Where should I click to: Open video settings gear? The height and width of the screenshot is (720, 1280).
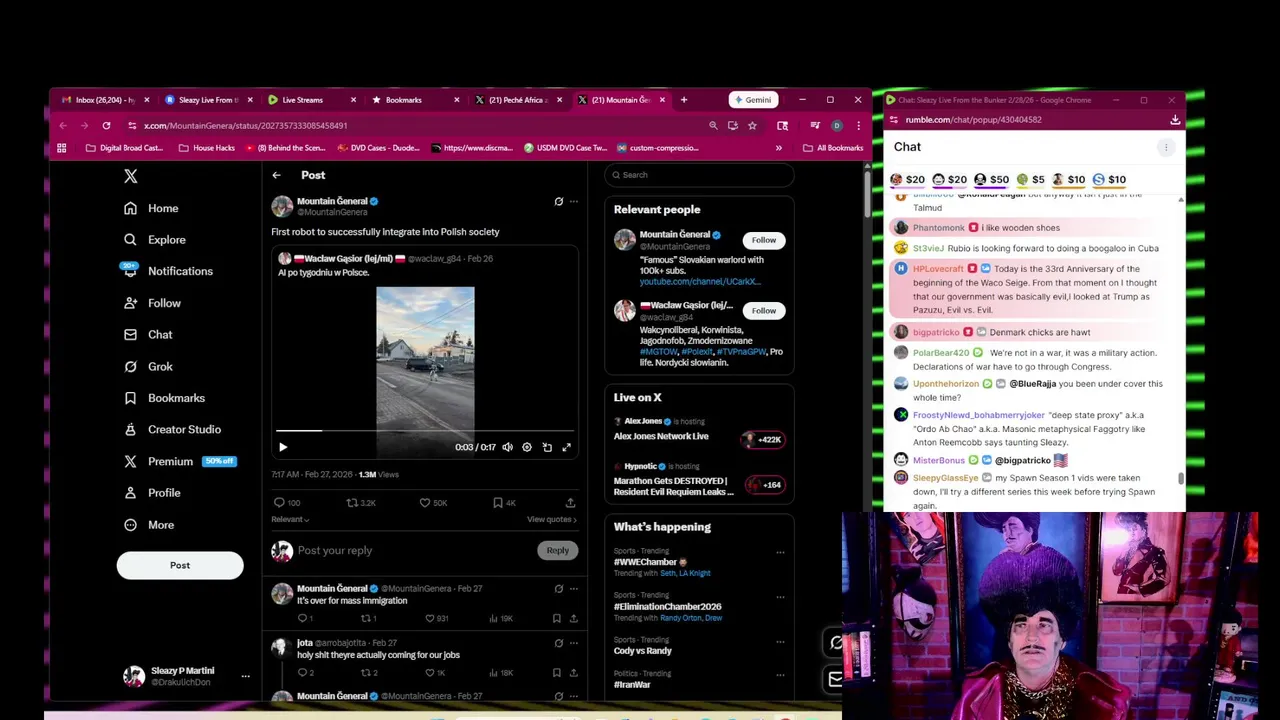[x=527, y=448]
